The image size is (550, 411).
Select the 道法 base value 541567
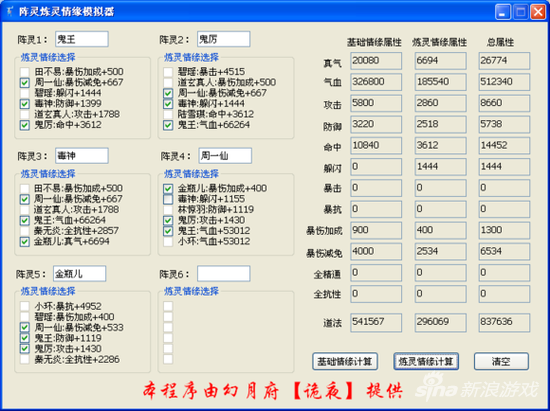pyautogui.click(x=376, y=322)
